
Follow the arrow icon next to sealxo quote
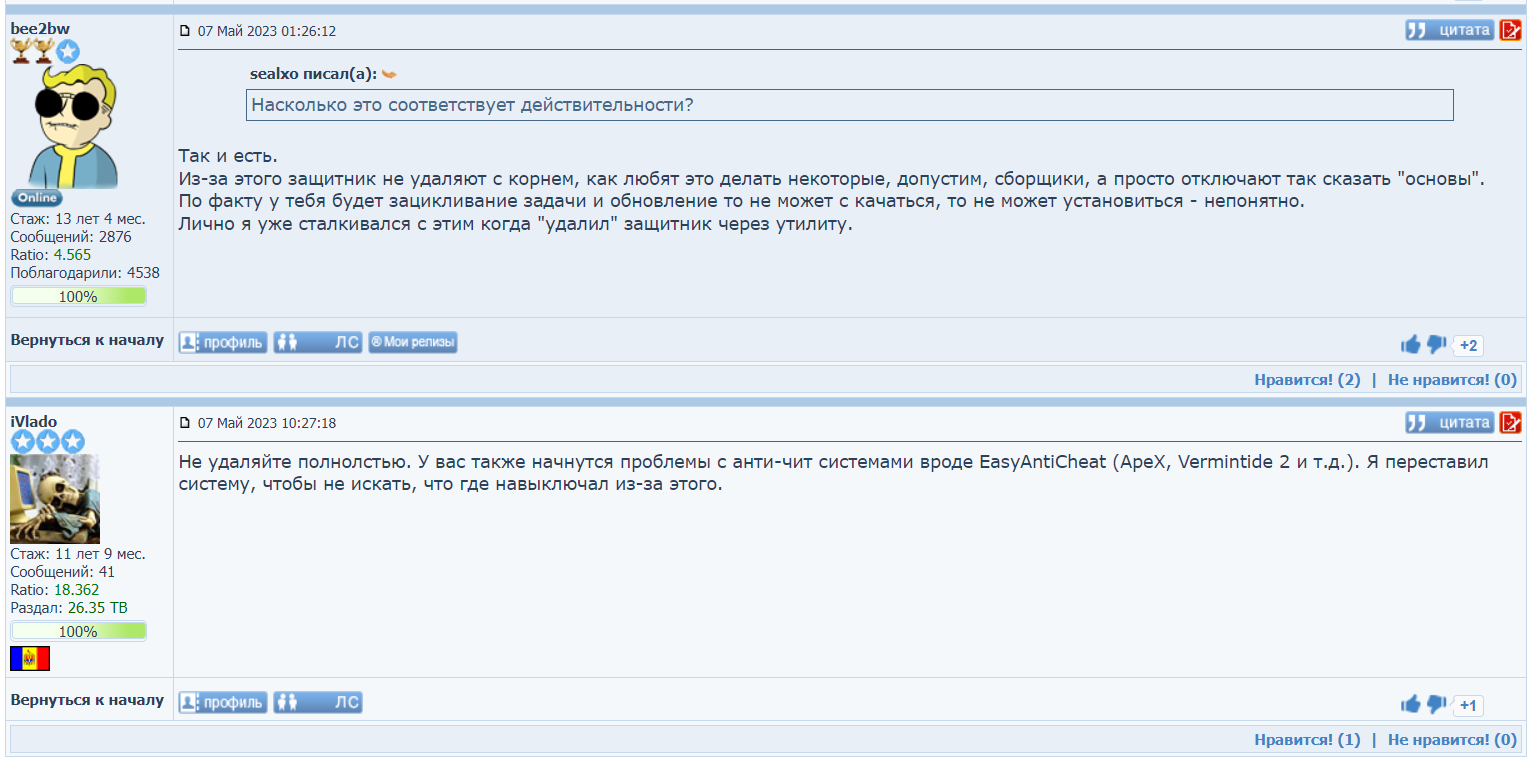(389, 74)
